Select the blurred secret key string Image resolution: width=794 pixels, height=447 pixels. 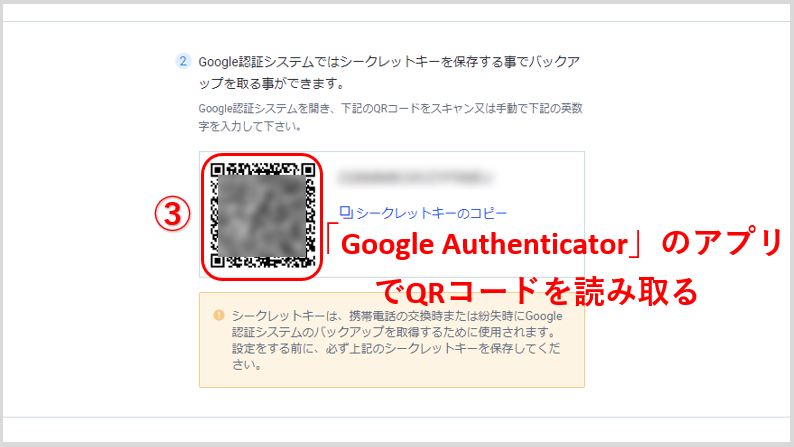[x=415, y=177]
